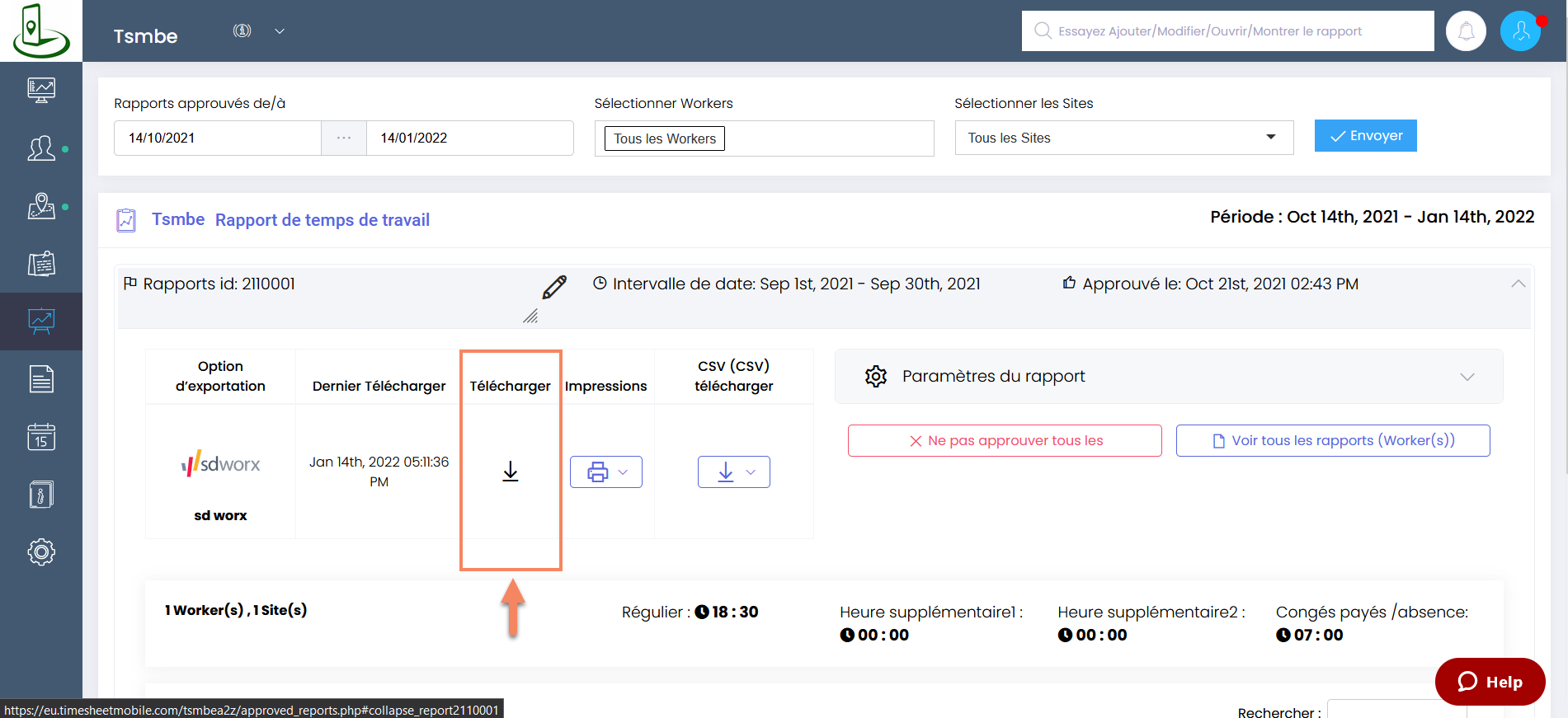Click Ne pas approuver tous les button
Image resolution: width=1568 pixels, height=718 pixels.
(1005, 441)
